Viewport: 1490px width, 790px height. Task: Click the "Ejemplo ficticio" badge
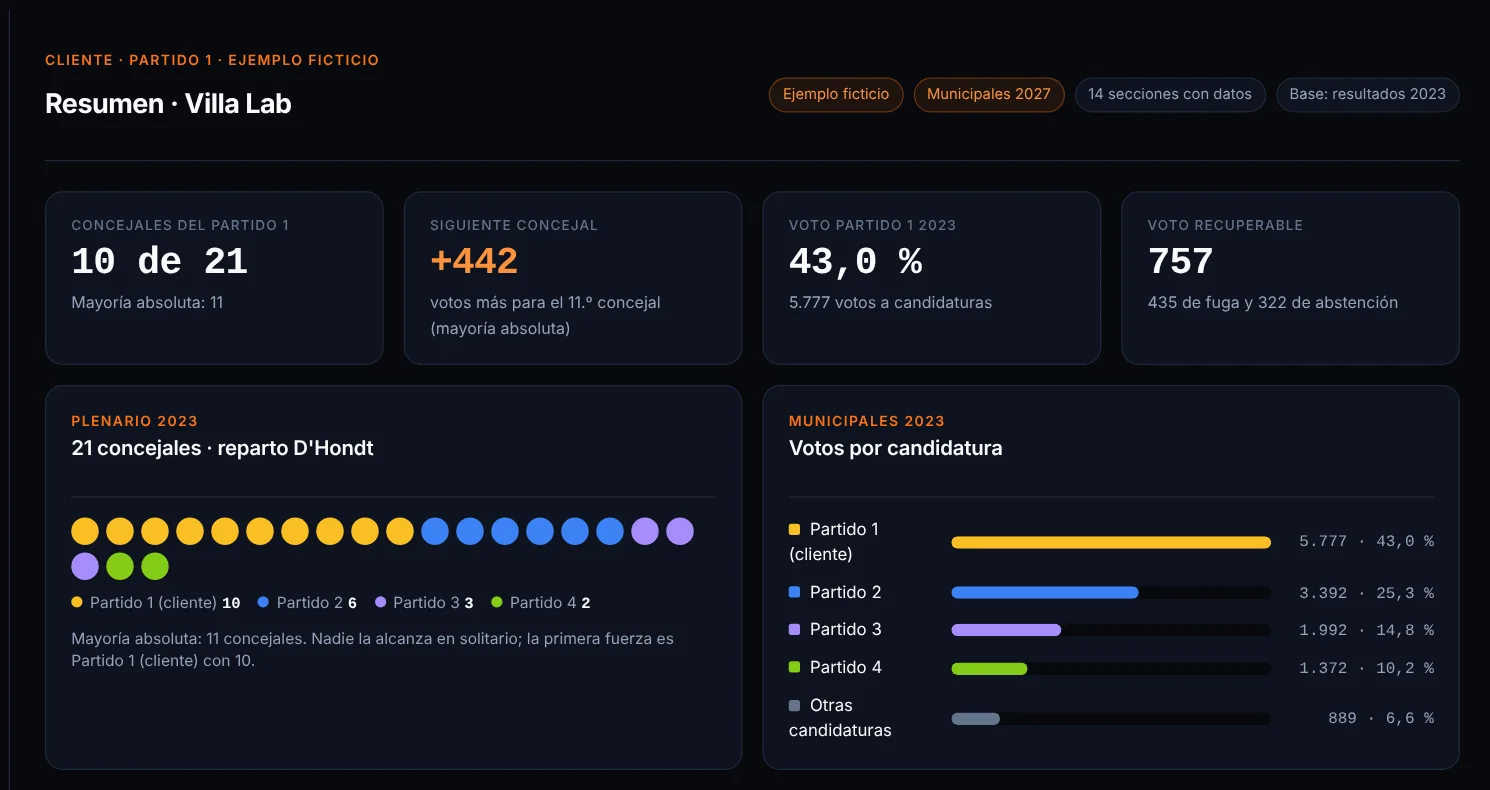[836, 95]
